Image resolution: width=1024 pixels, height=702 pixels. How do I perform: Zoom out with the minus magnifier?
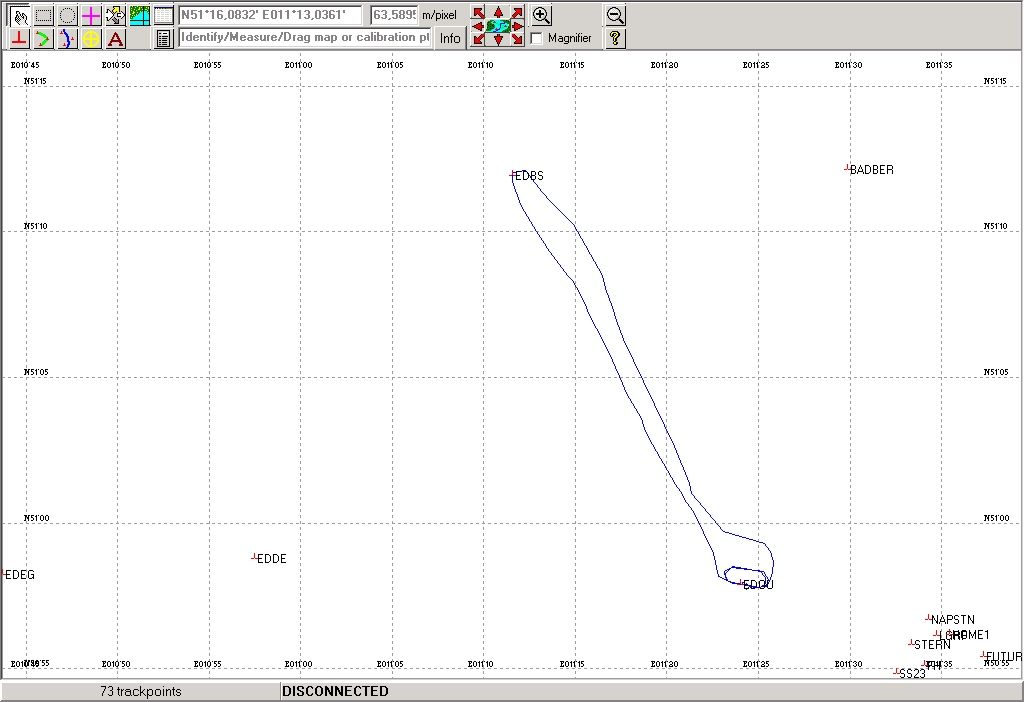[x=616, y=15]
